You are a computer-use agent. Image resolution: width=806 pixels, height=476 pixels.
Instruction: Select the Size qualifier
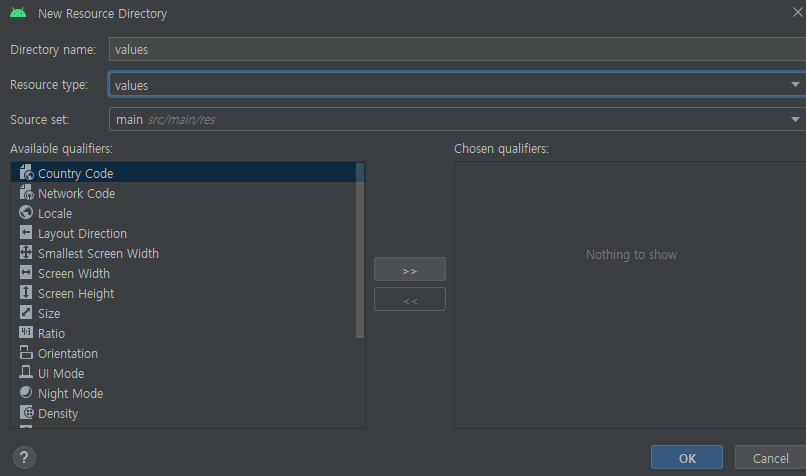184,314
